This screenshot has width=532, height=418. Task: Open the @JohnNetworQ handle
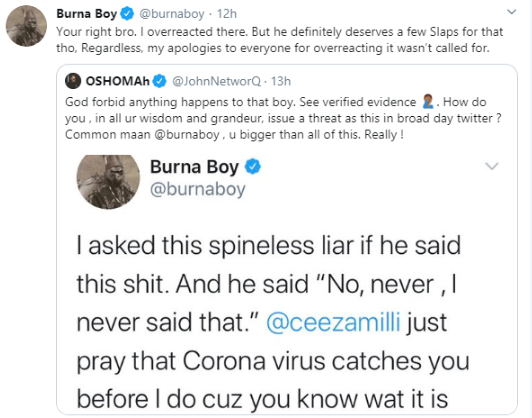coord(216,81)
